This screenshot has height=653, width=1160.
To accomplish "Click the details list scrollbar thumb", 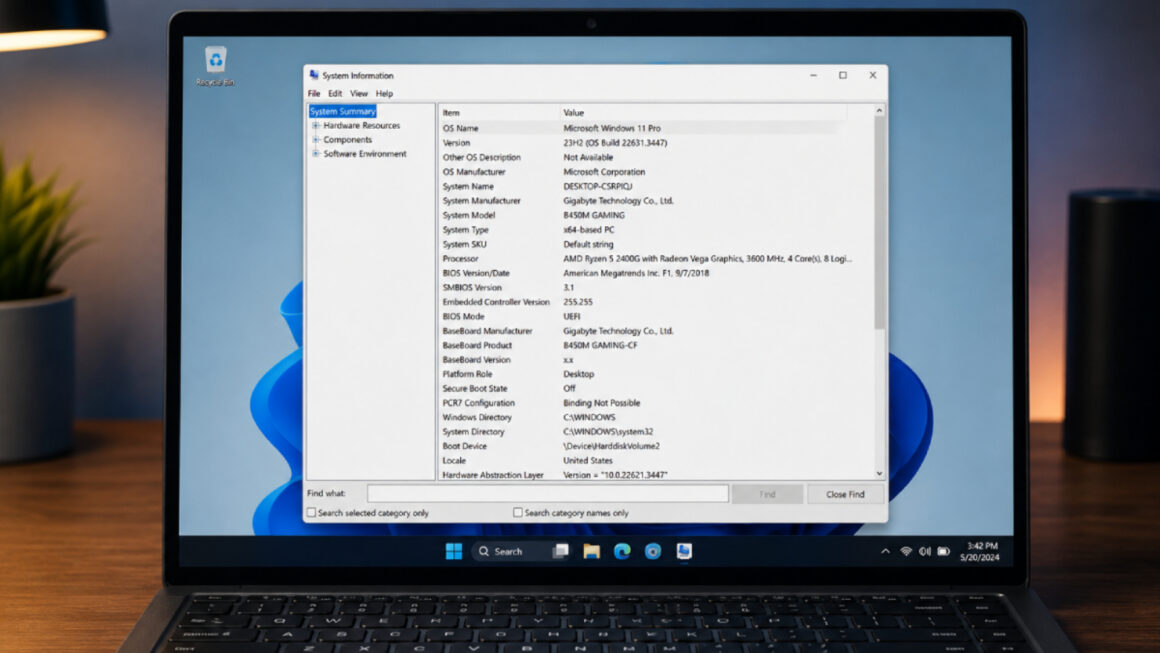I will 880,222.
